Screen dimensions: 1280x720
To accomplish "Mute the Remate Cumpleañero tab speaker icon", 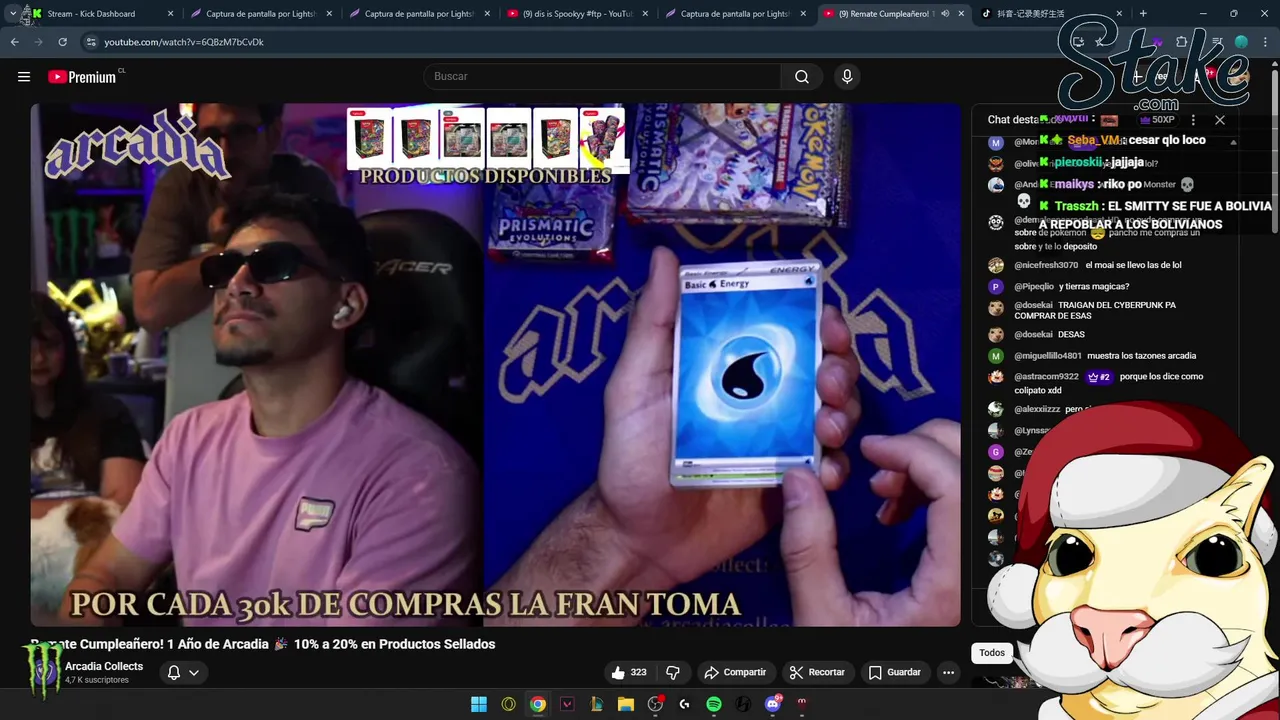I will pos(945,14).
